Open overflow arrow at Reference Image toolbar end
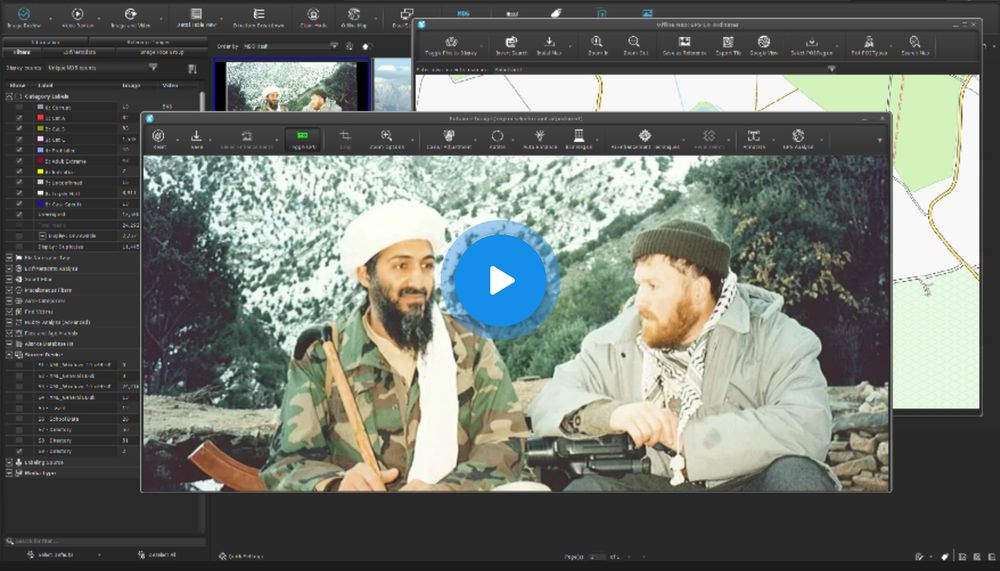1000x571 pixels. pos(879,140)
